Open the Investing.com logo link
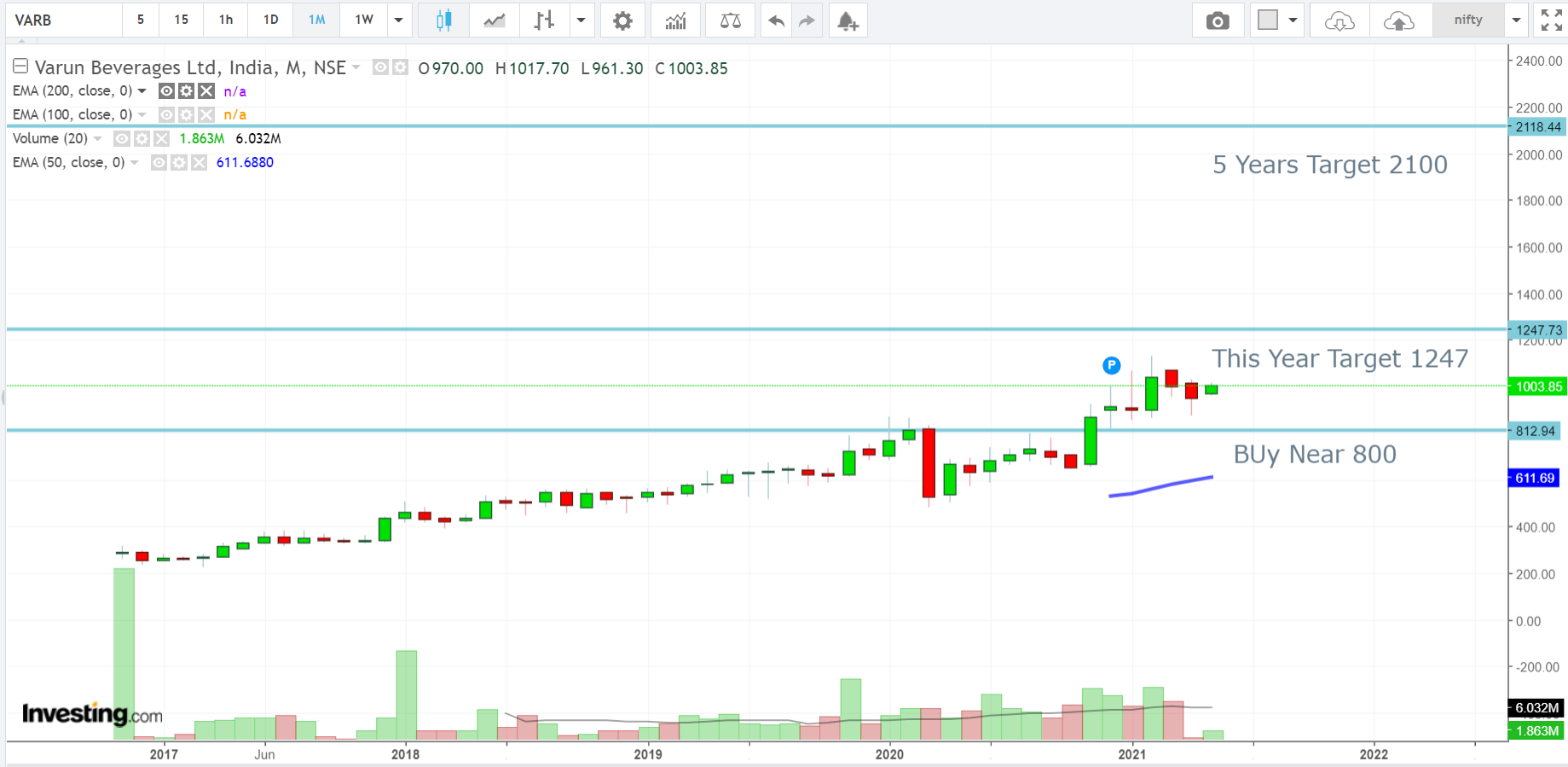The width and height of the screenshot is (1568, 767). pos(92,713)
